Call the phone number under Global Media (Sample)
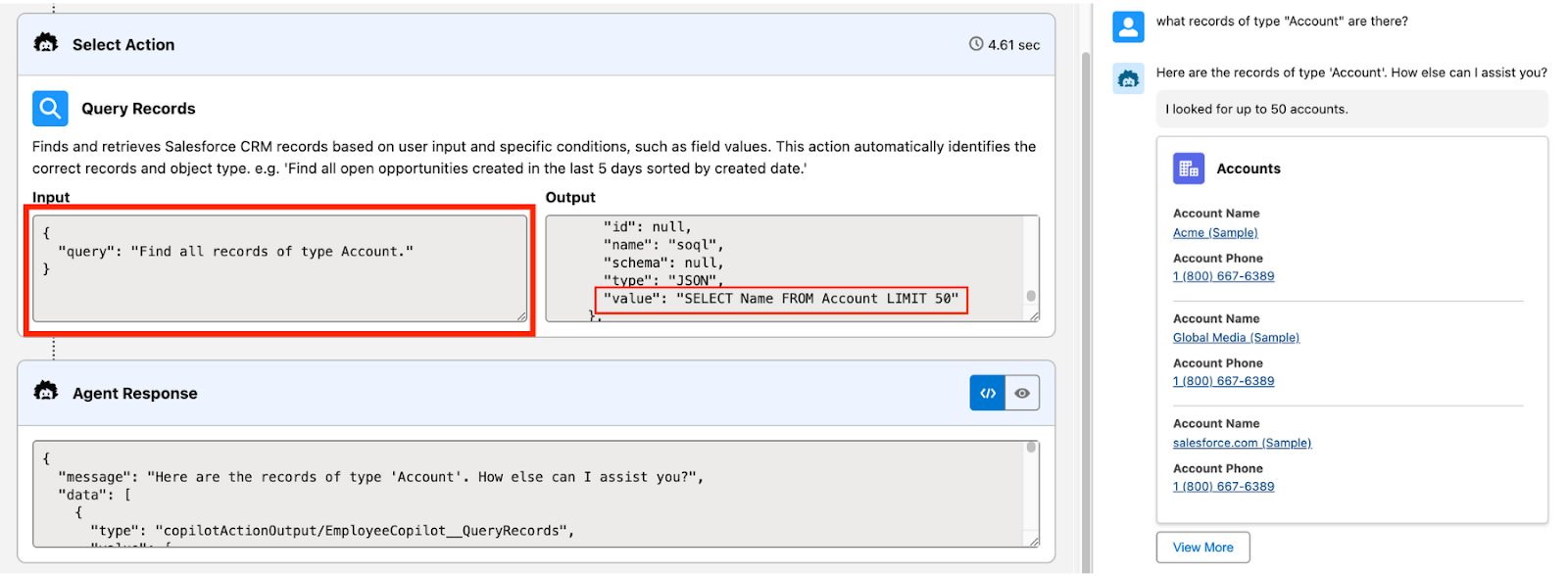This screenshot has width=1568, height=576. [x=1224, y=381]
